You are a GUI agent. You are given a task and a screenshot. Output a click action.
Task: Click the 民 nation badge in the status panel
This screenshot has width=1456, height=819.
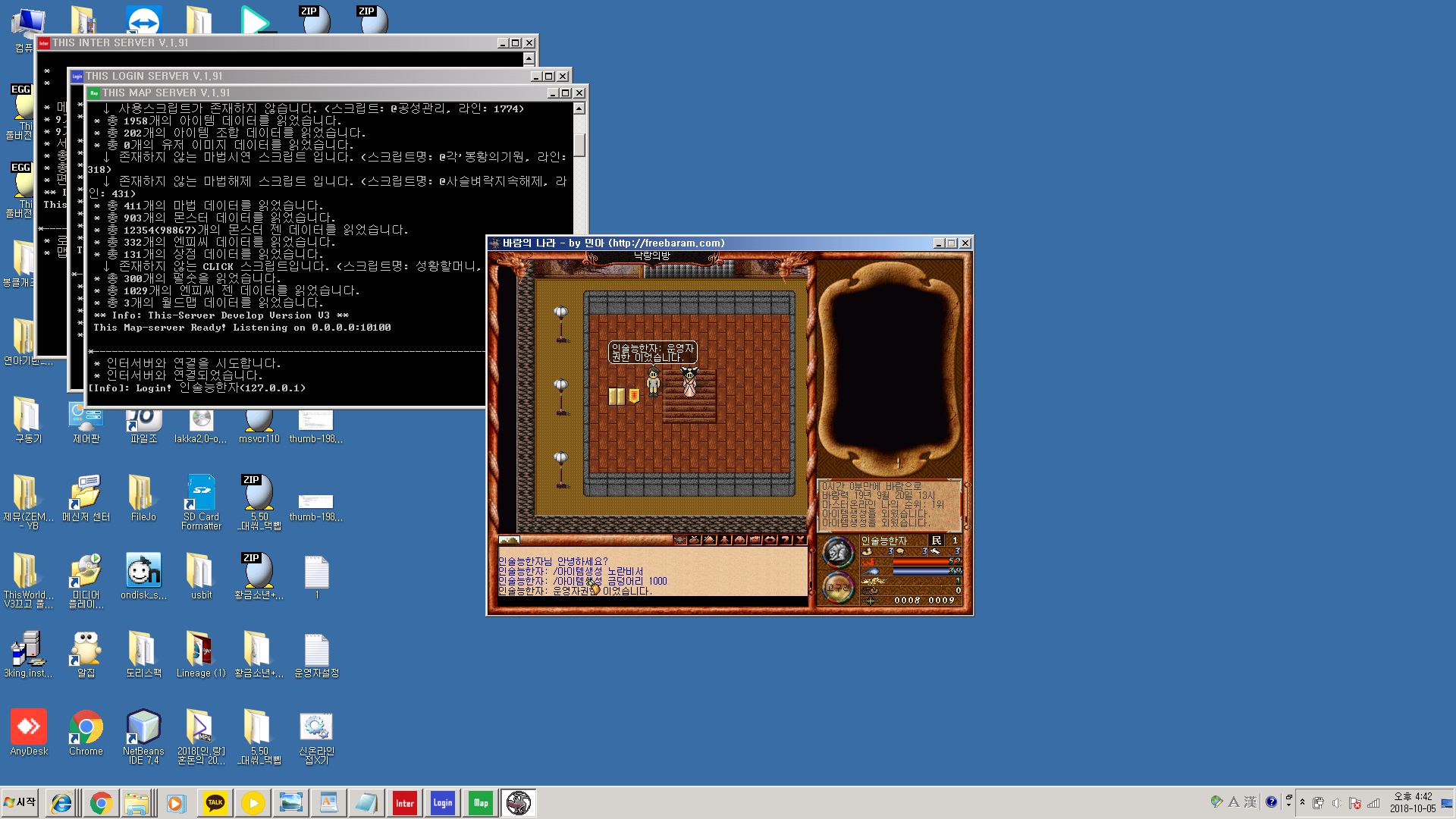[937, 540]
